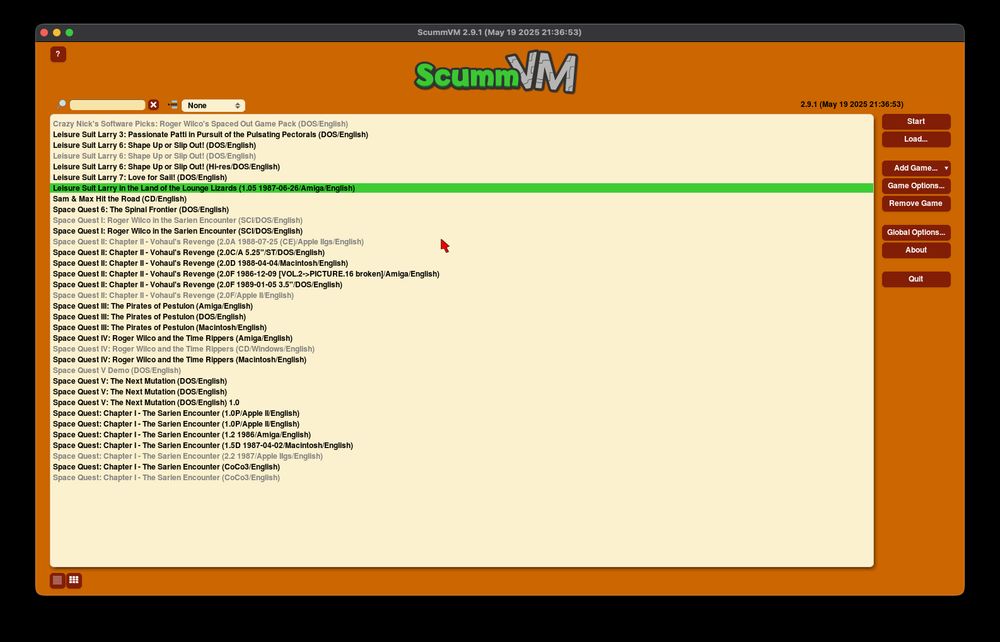Open Global Options...
Image resolution: width=1000 pixels, height=642 pixels.
coord(916,233)
